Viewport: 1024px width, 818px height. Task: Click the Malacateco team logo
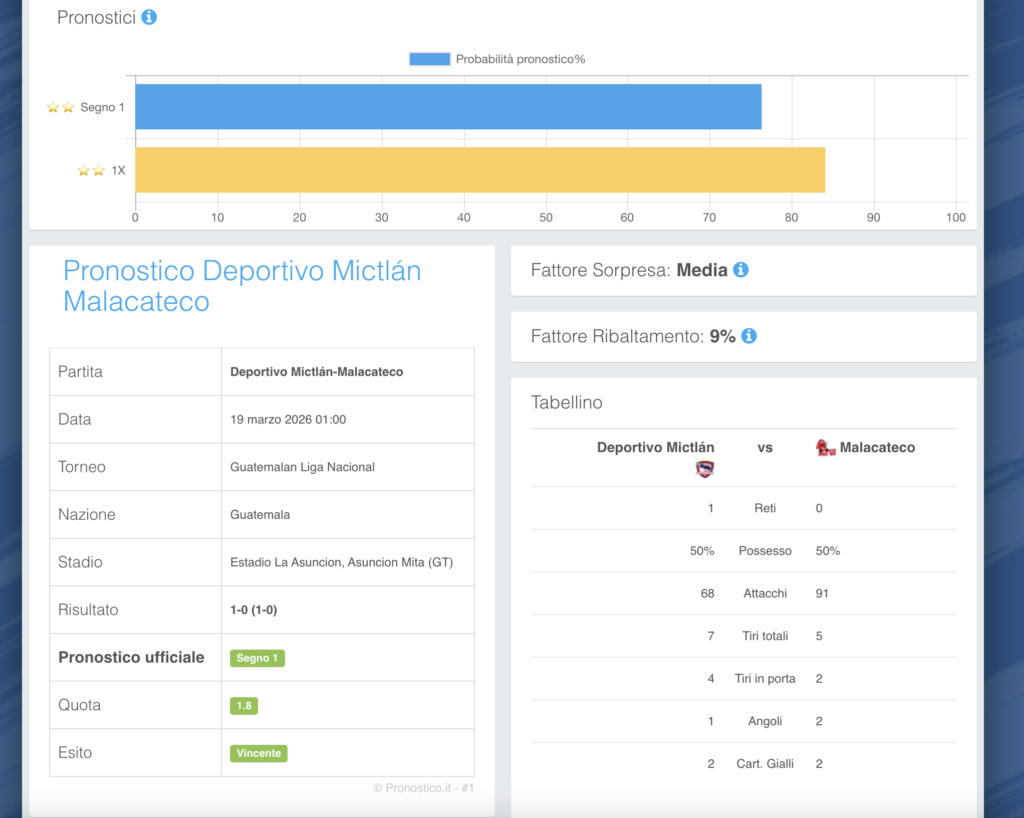pyautogui.click(x=825, y=448)
